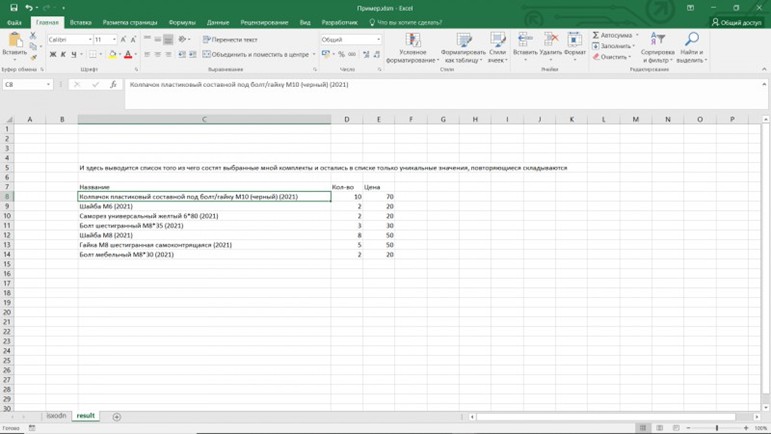Toggle italic formatting (К)

coord(63,55)
